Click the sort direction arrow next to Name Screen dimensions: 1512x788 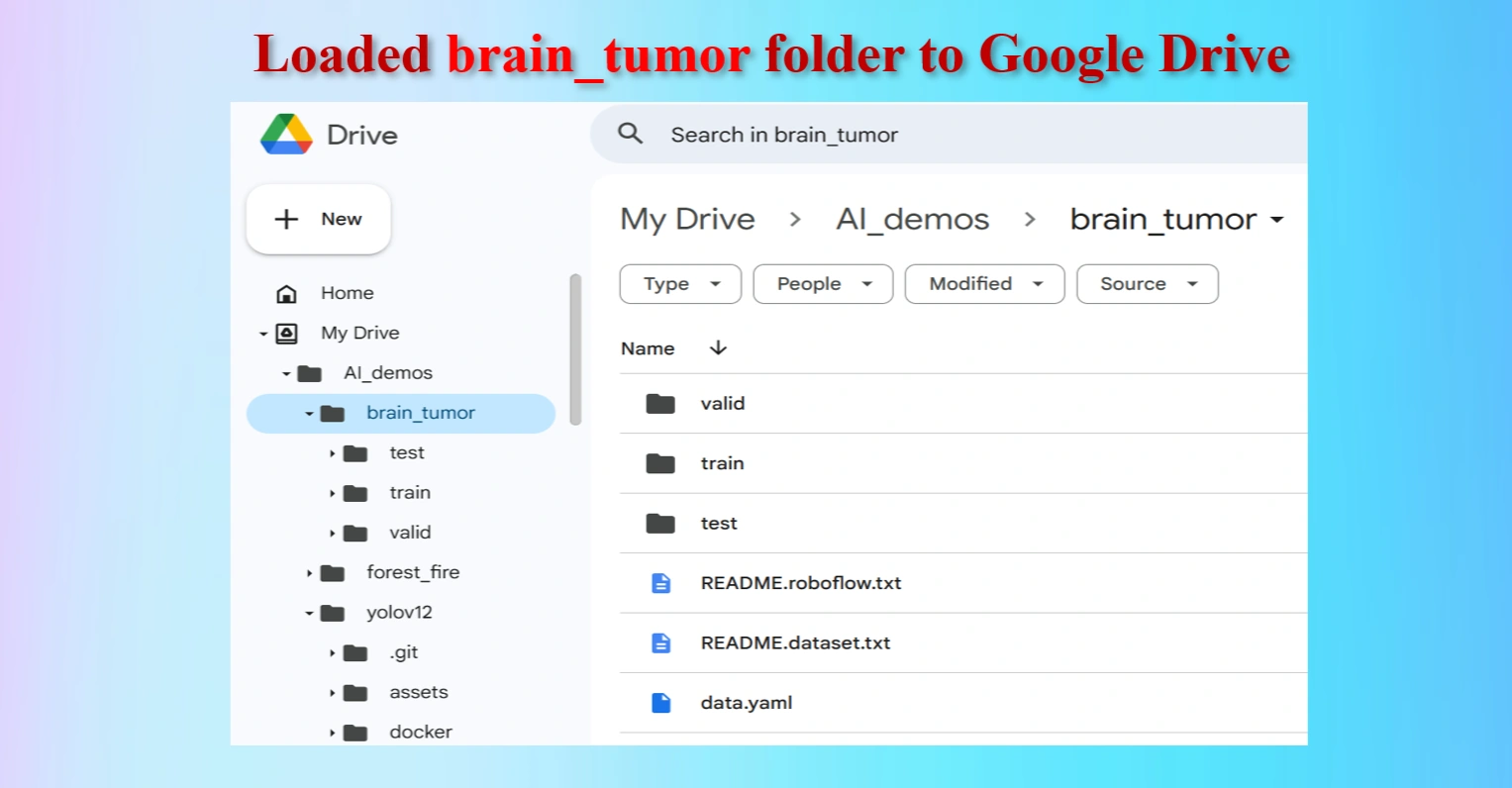point(719,347)
